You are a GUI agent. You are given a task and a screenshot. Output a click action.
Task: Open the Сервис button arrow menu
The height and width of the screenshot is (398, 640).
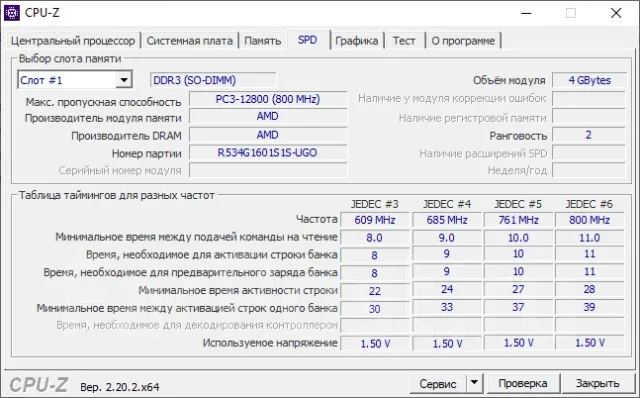point(474,383)
